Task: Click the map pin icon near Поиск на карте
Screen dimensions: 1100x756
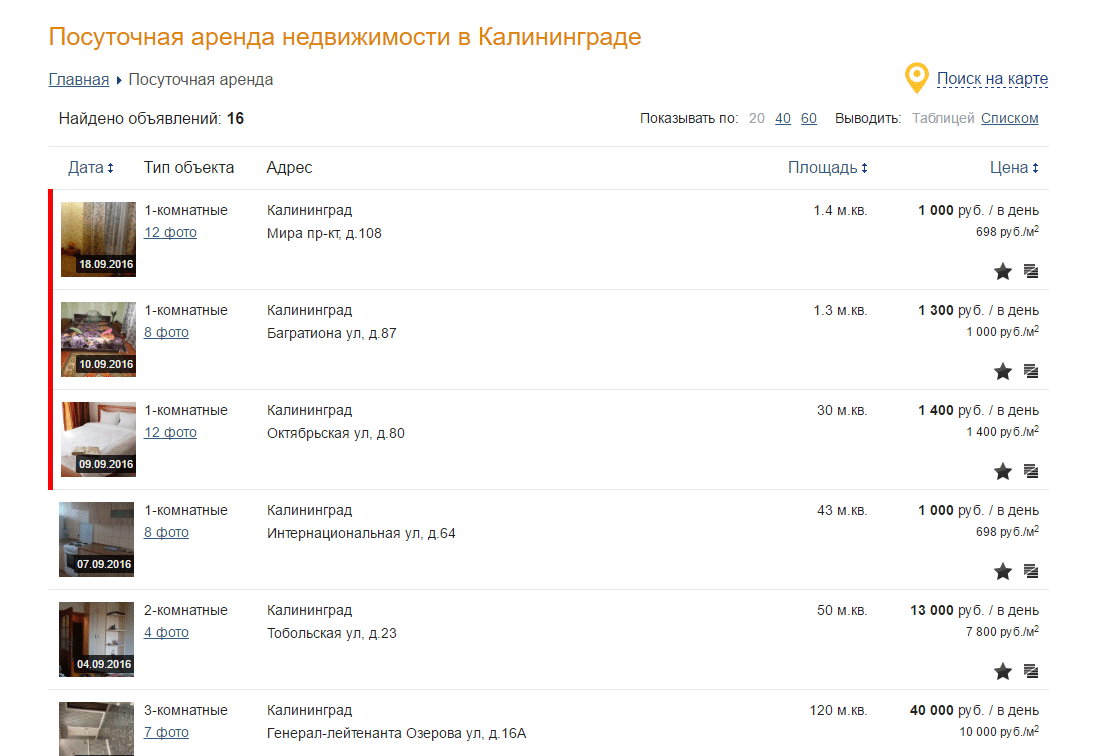Action: pyautogui.click(x=915, y=78)
